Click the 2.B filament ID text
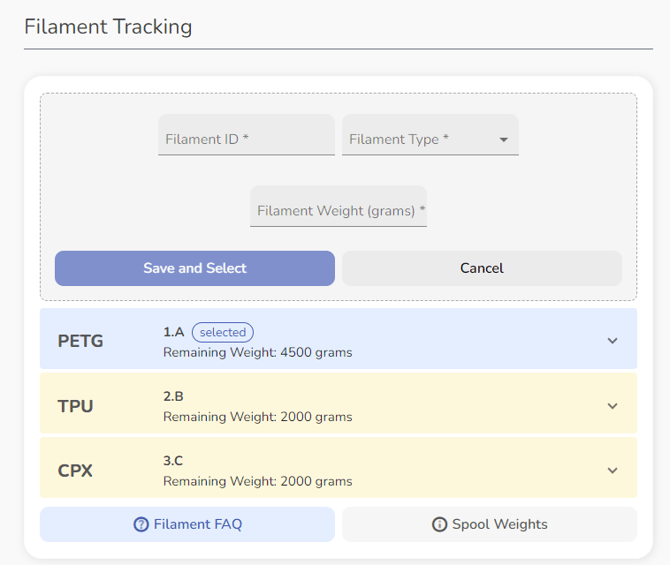The height and width of the screenshot is (565, 670). coord(173,396)
